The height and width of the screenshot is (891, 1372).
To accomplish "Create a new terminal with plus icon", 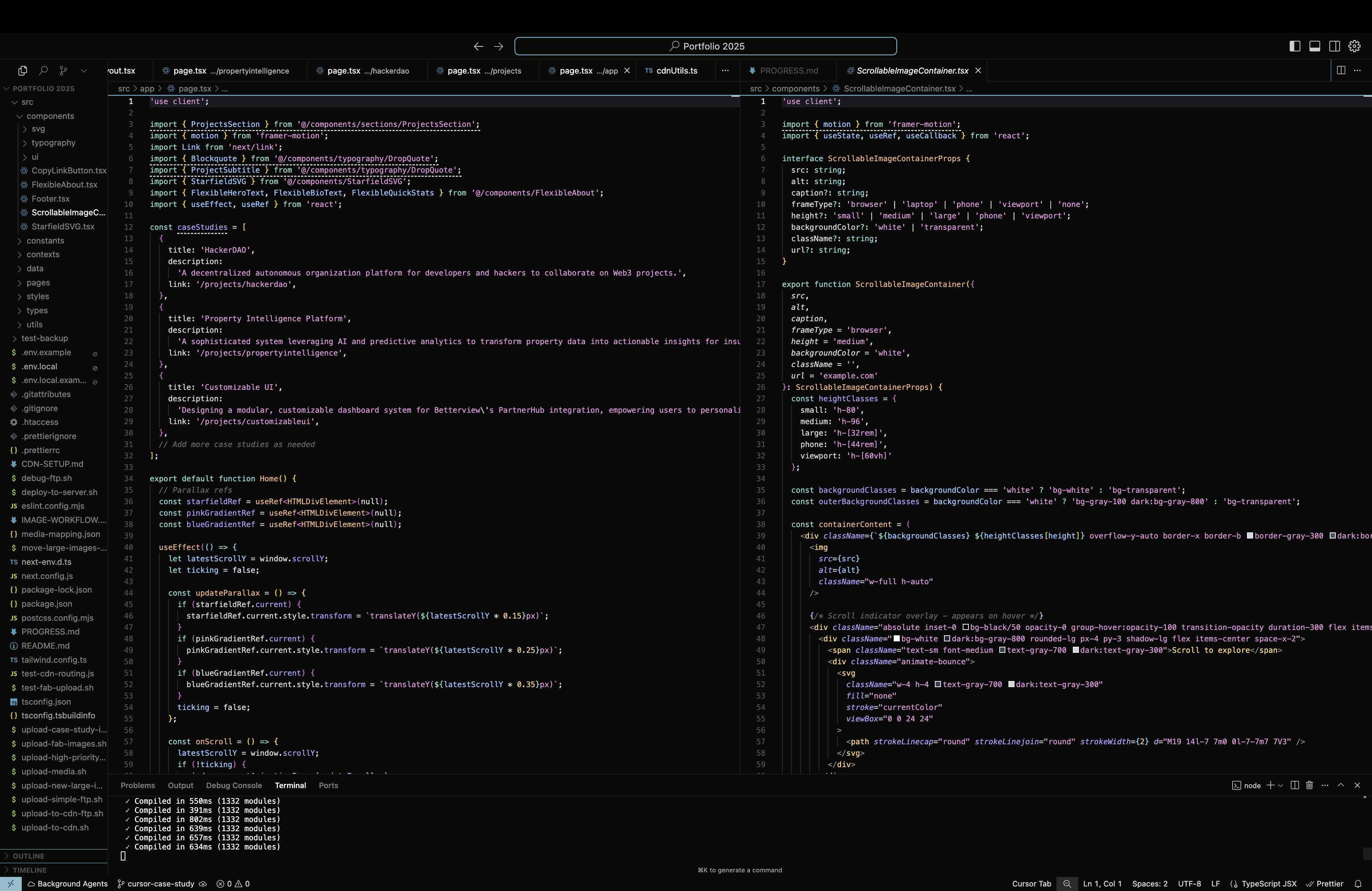I will (x=1270, y=785).
